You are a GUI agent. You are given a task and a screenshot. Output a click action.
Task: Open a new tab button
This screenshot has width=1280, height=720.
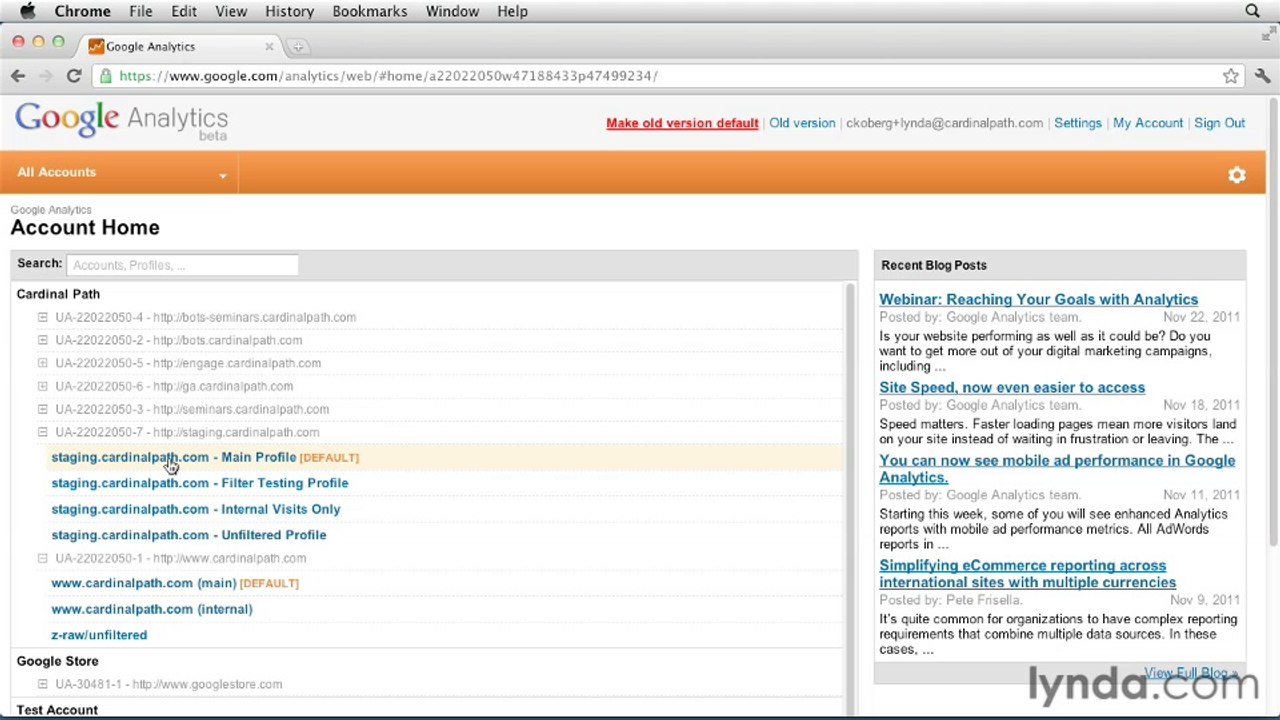[x=298, y=46]
